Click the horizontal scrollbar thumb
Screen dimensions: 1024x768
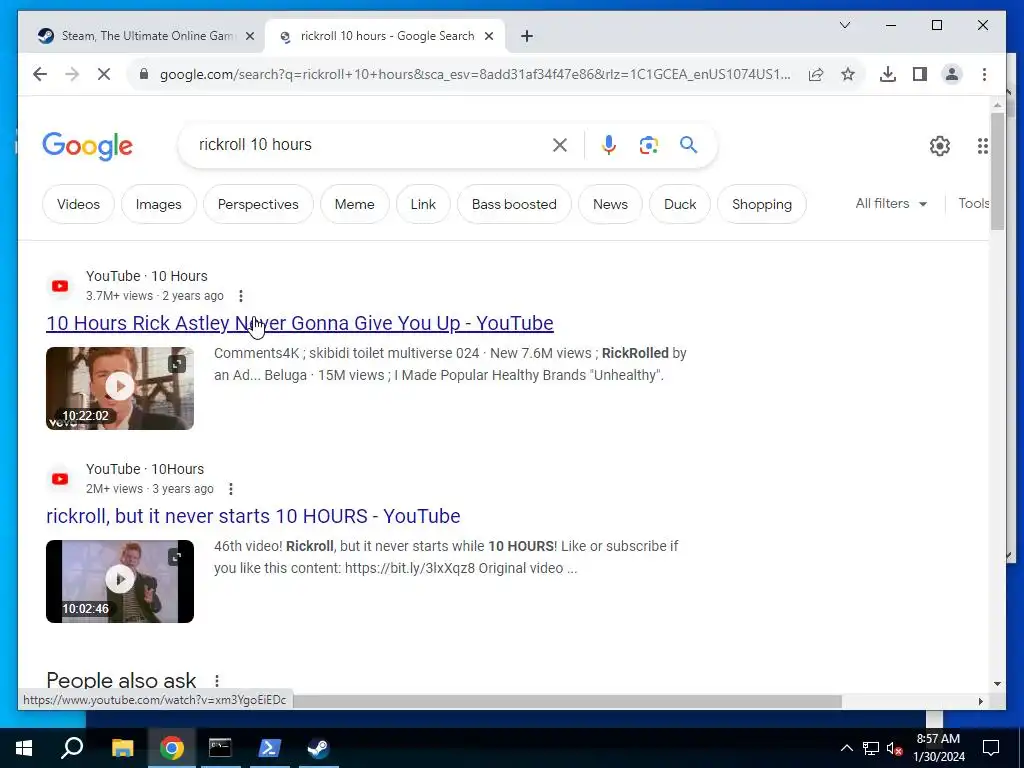pos(567,701)
